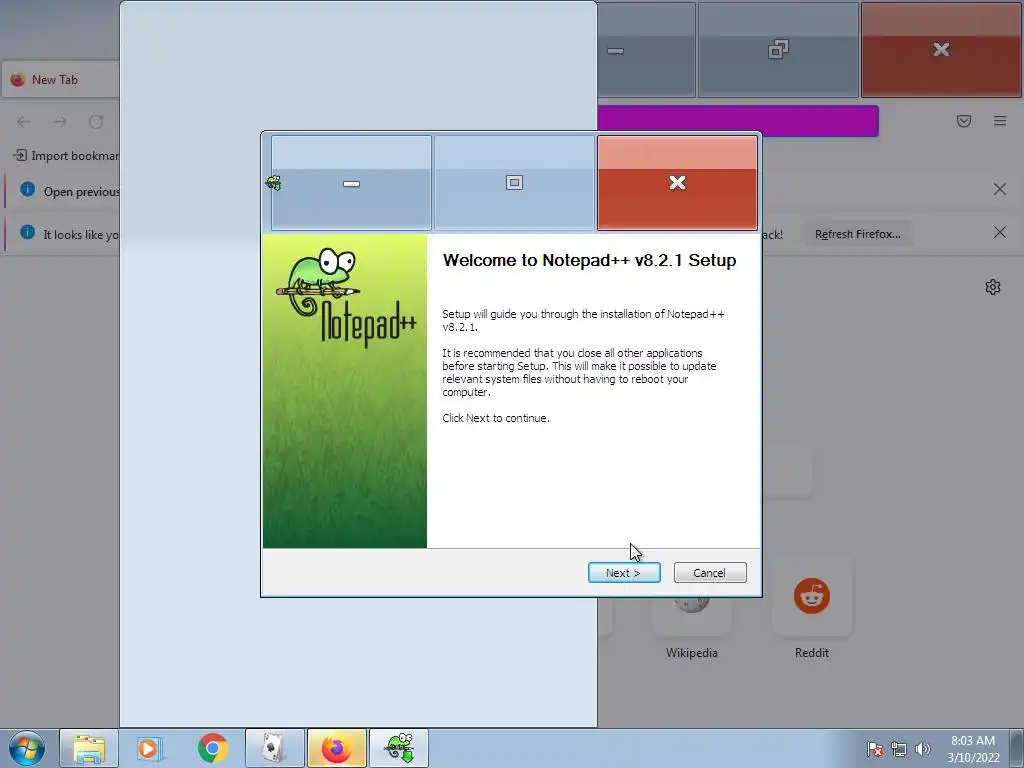Click Notepad++ chameleon title bar icon
Image resolution: width=1024 pixels, height=768 pixels.
(274, 183)
